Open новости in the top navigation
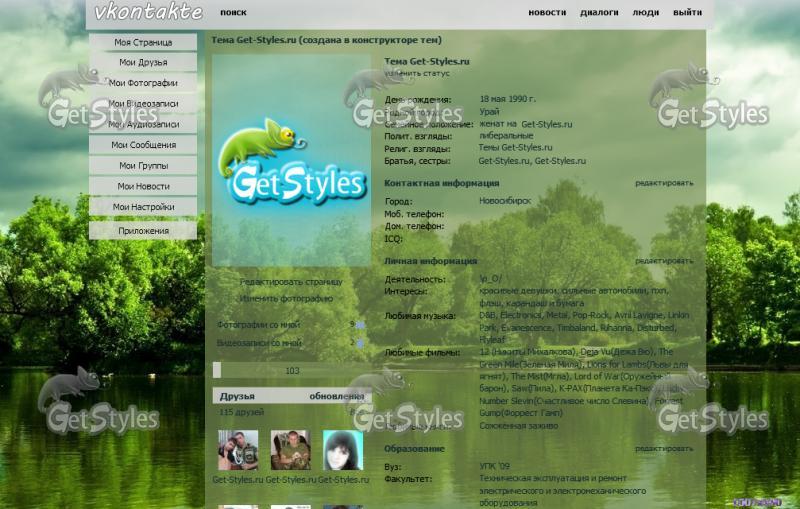 click(x=546, y=13)
